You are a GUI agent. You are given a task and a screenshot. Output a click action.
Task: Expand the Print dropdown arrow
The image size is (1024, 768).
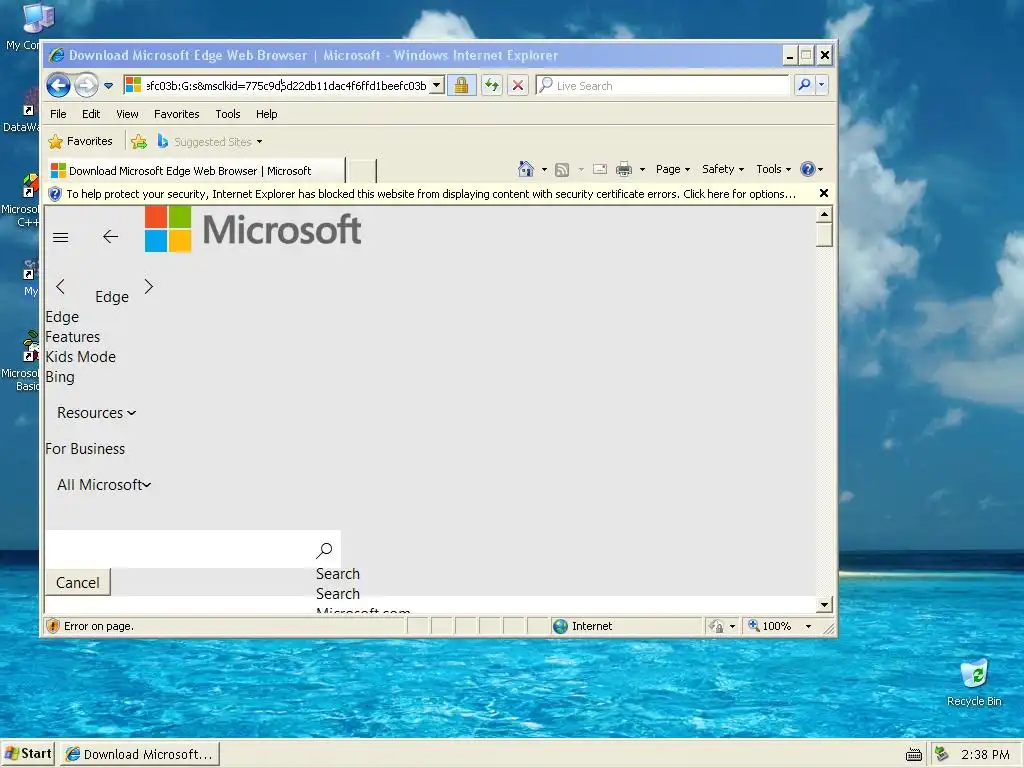[x=642, y=169]
